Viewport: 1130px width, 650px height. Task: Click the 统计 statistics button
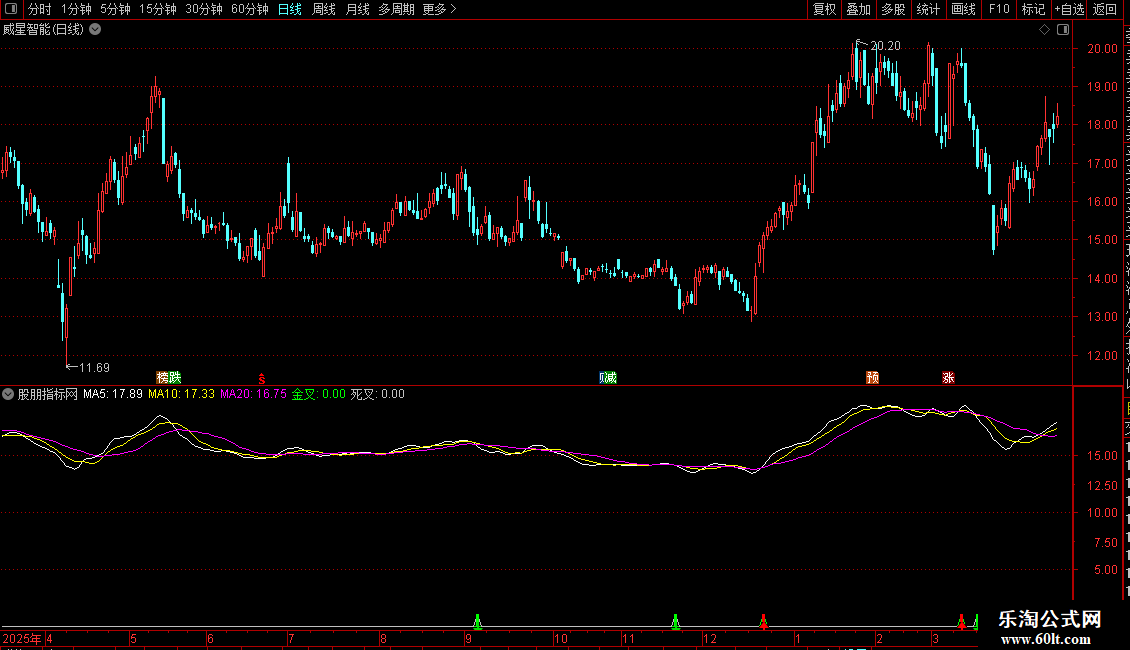pos(928,9)
